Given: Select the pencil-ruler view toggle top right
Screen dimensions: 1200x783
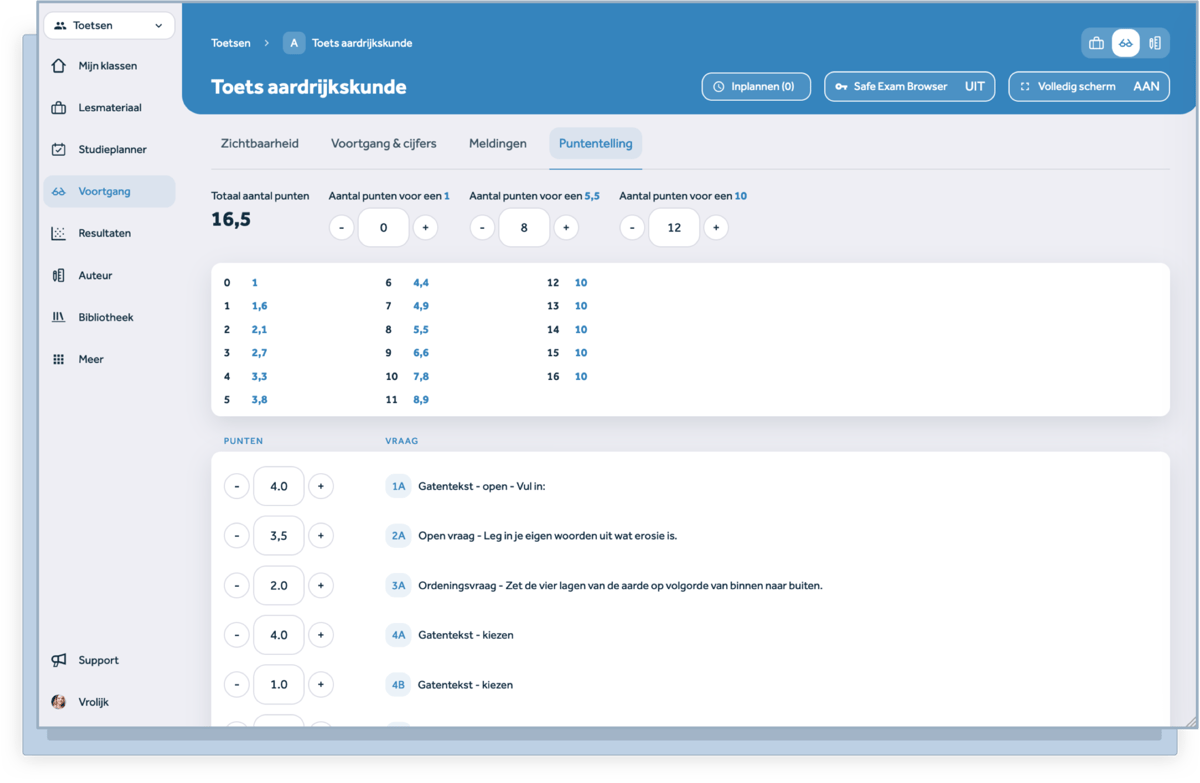Looking at the screenshot, I should pos(1156,42).
